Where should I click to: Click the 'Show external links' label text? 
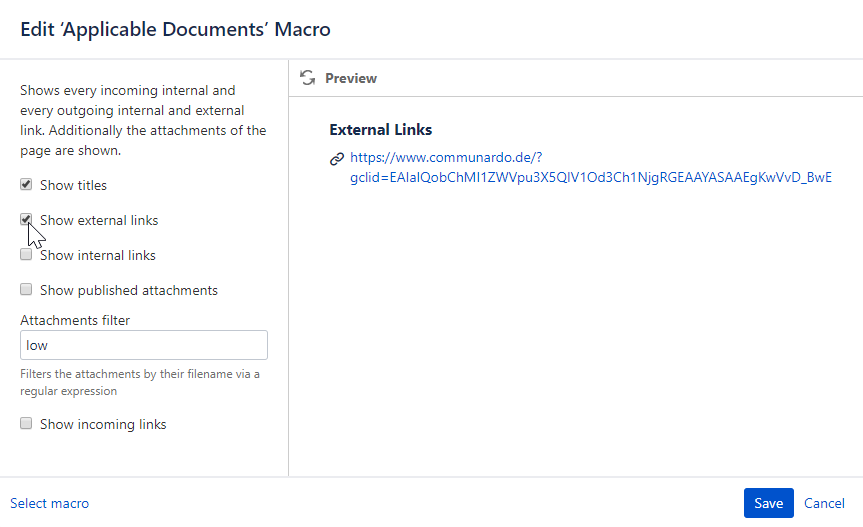coord(99,220)
